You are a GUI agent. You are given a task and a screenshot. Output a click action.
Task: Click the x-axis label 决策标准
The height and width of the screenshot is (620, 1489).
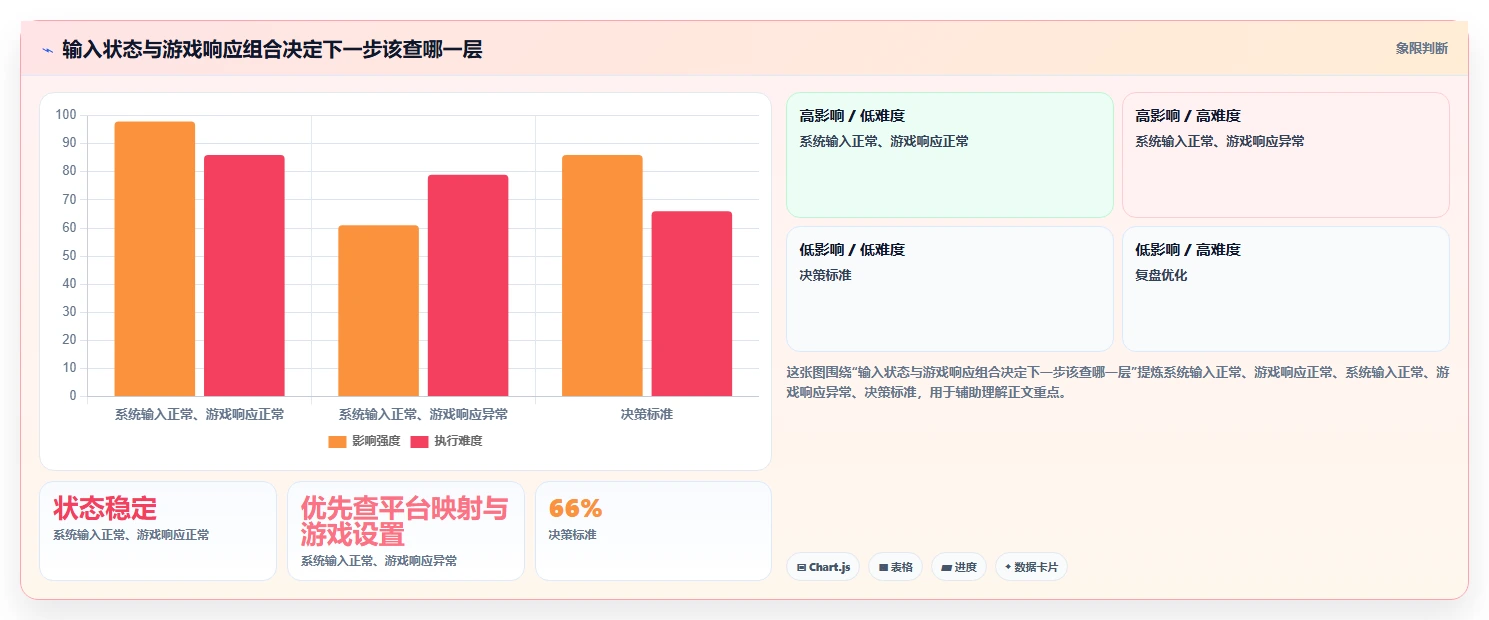(647, 414)
